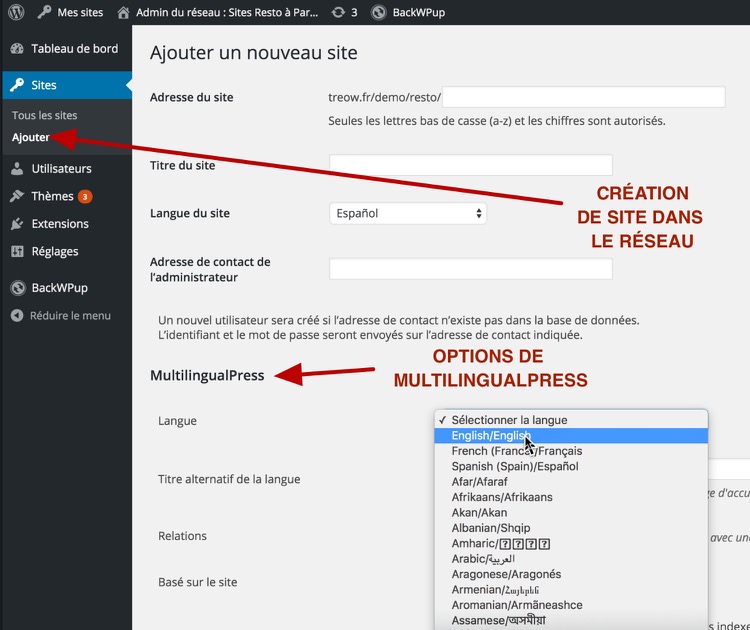The height and width of the screenshot is (630, 750).
Task: Select French (France)/Français option
Action: [x=571, y=451]
